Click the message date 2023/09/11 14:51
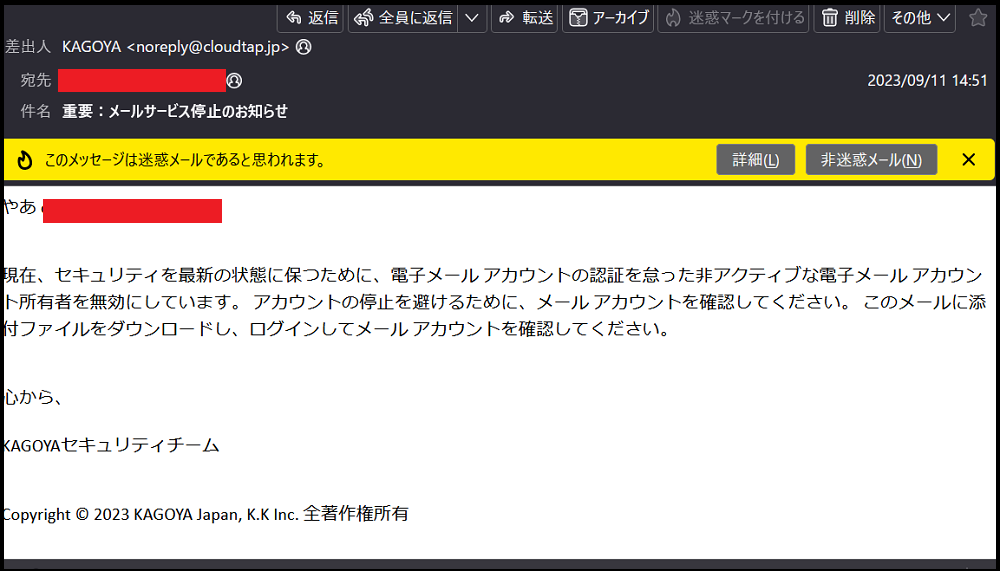 coord(927,80)
